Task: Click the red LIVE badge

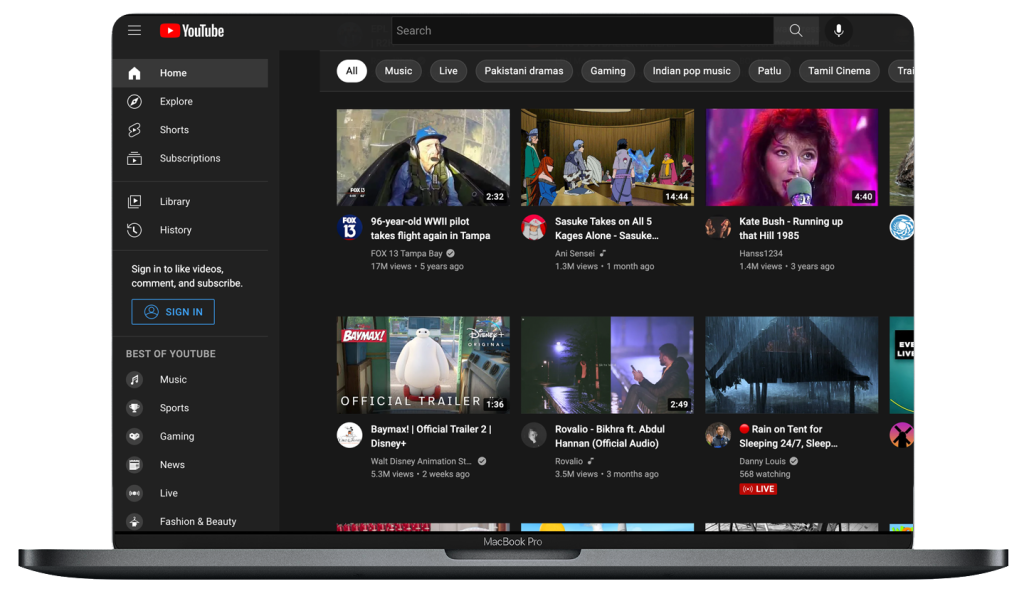Action: pos(758,489)
